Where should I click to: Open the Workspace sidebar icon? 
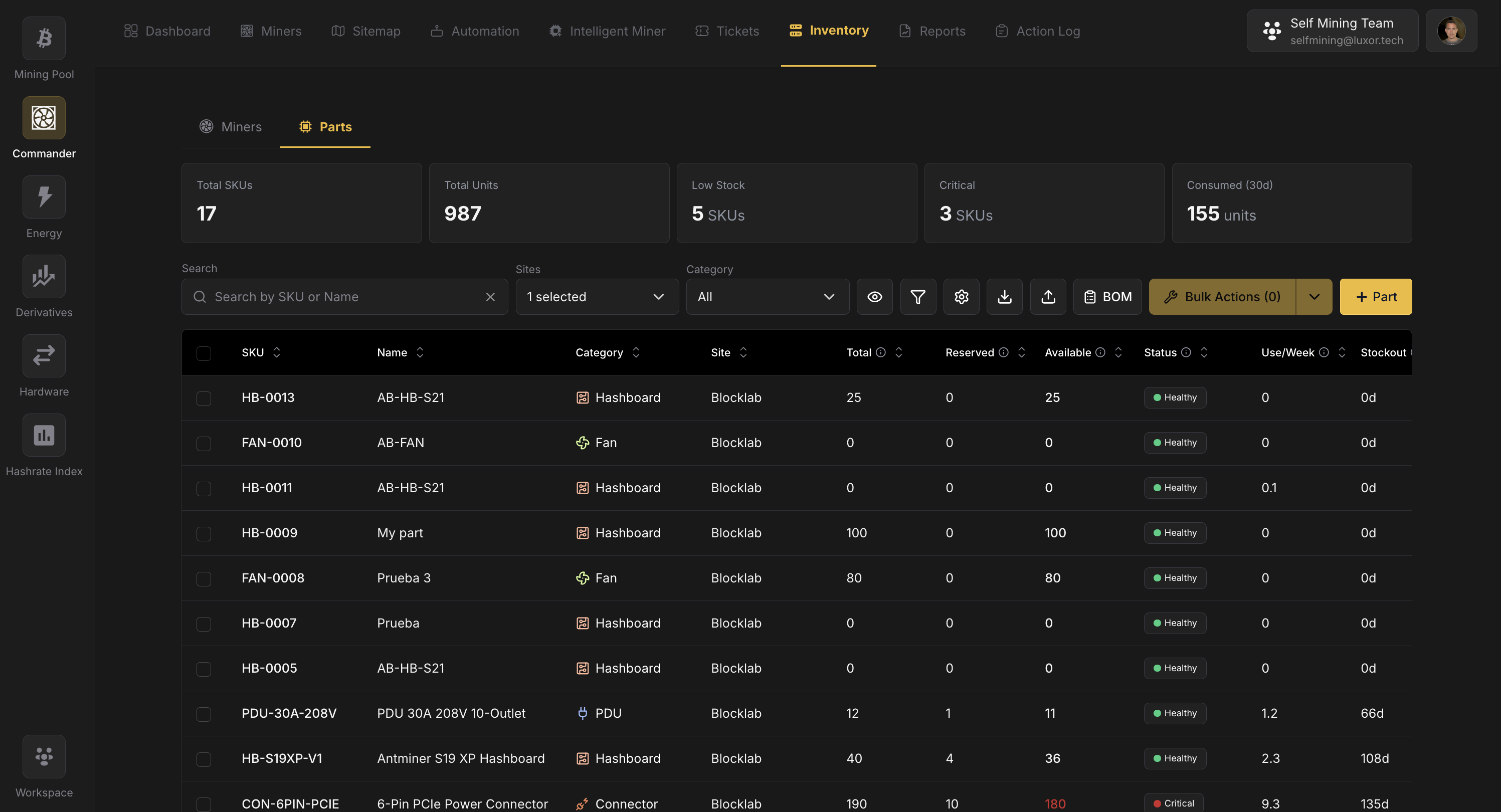coord(44,756)
